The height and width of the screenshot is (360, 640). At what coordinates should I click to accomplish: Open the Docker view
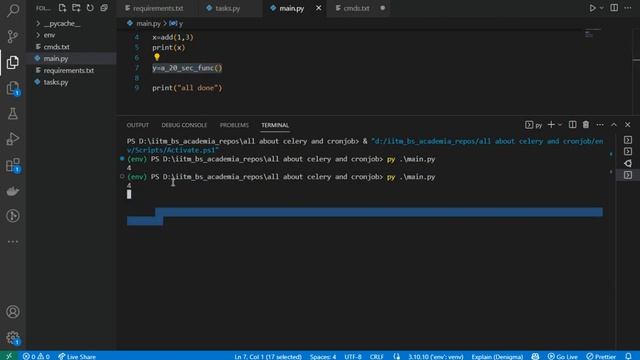click(x=13, y=191)
